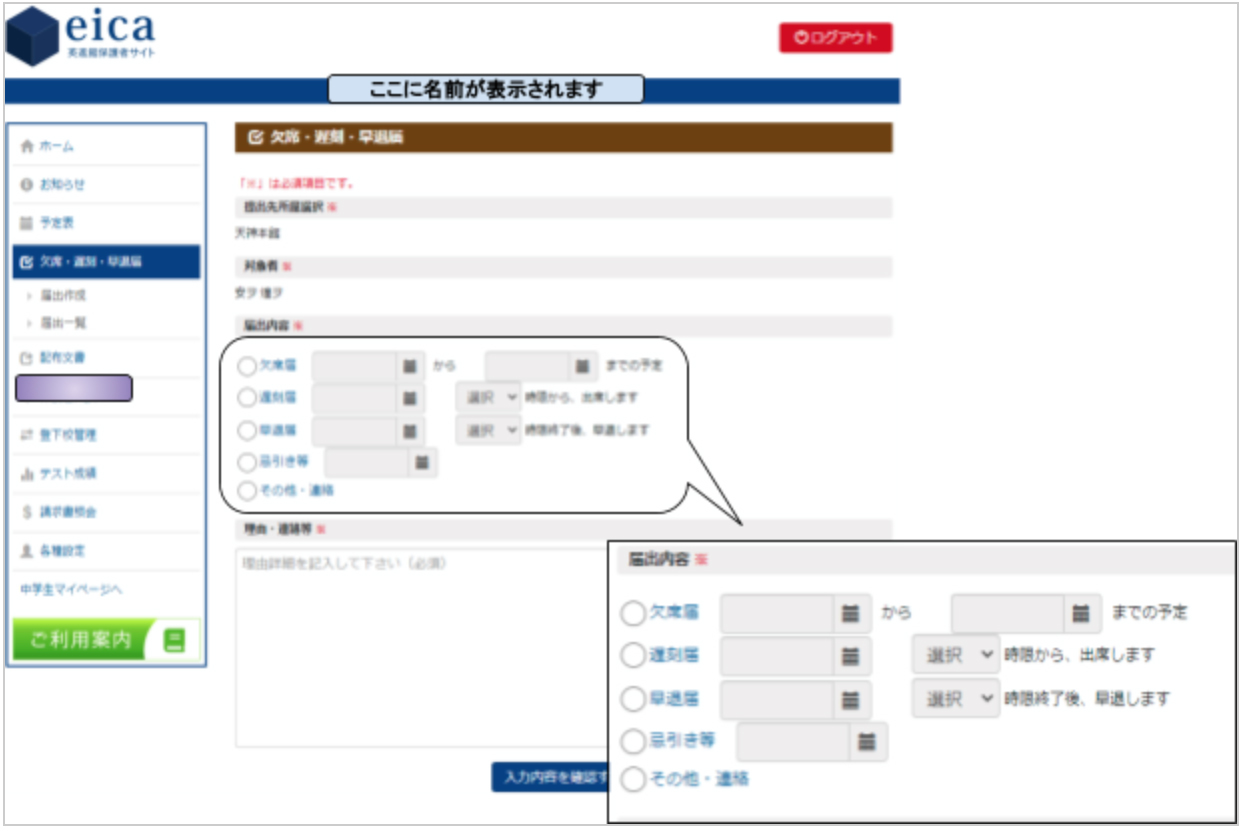Click the 理由・連絡等 reason text area
Screen dimensions: 1242x831
click(422, 647)
